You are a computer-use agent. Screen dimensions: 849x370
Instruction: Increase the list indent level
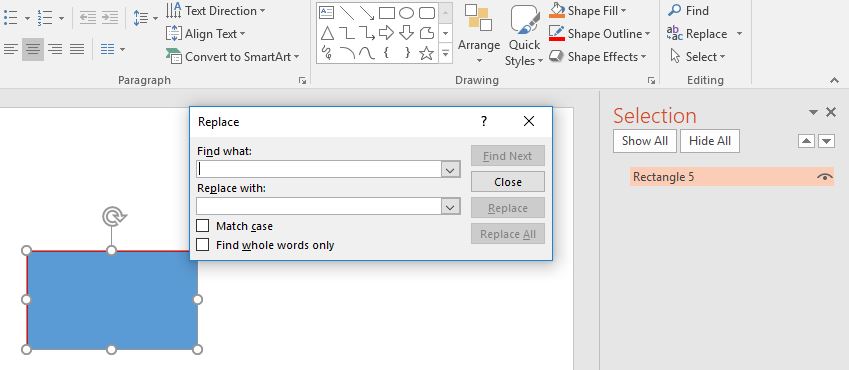pos(110,18)
